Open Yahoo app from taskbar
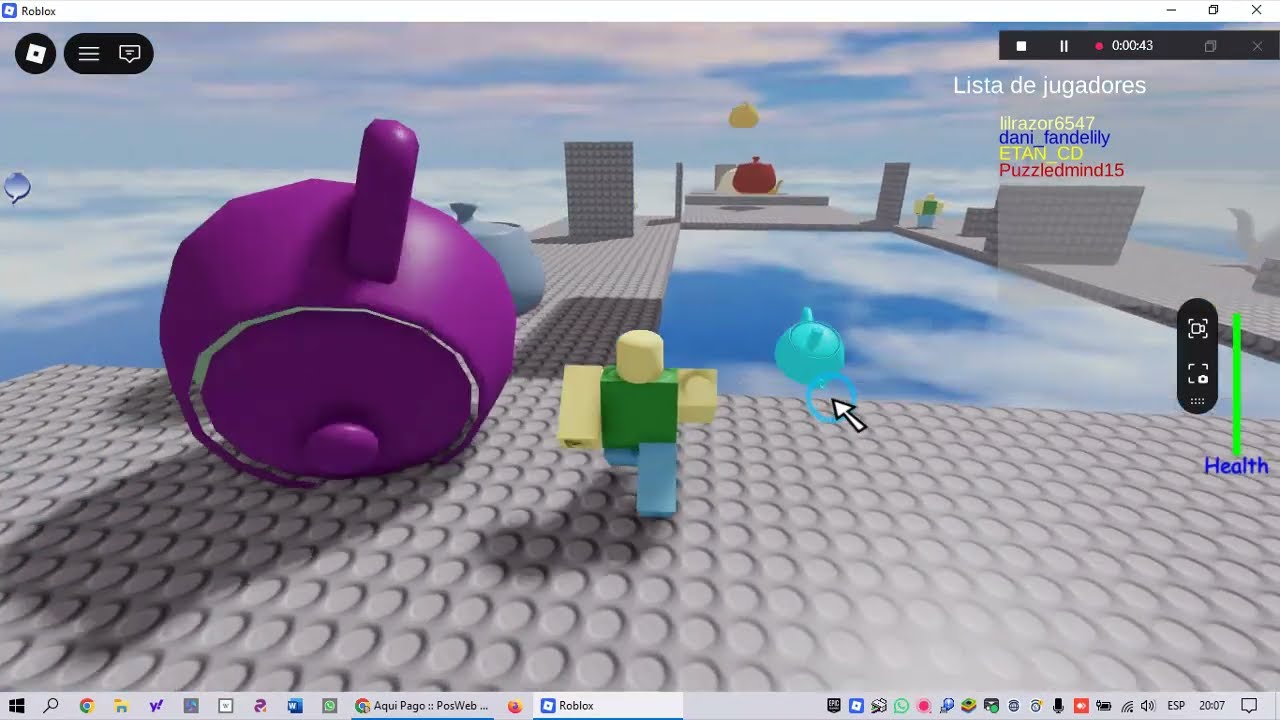This screenshot has width=1280, height=720. [156, 706]
